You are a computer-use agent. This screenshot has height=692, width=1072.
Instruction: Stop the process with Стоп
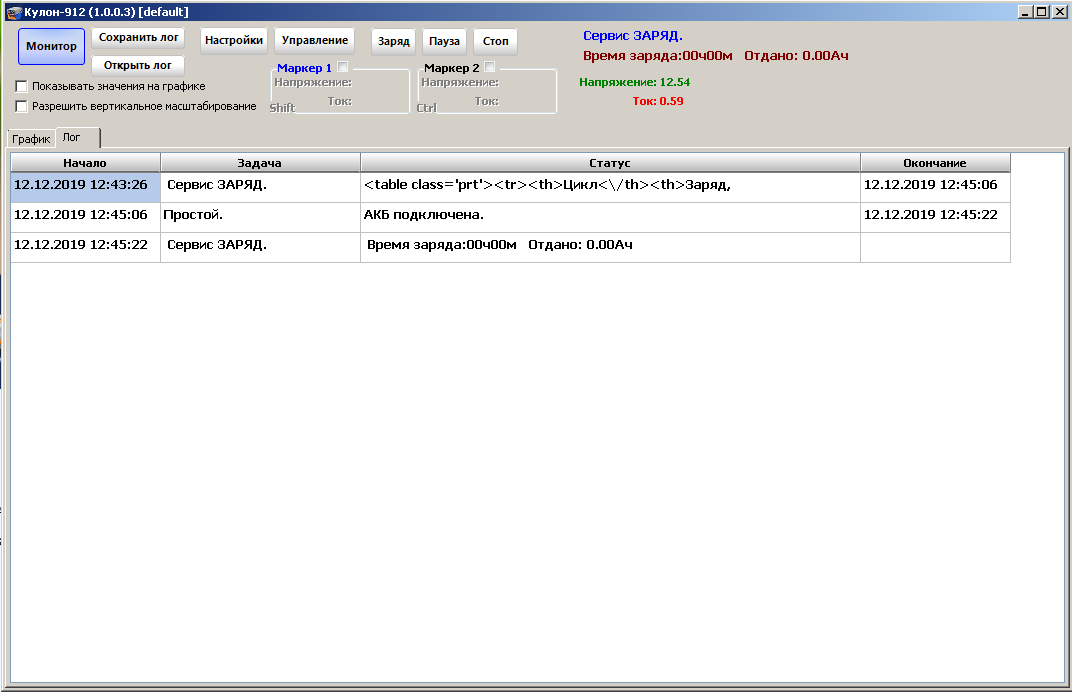(495, 42)
